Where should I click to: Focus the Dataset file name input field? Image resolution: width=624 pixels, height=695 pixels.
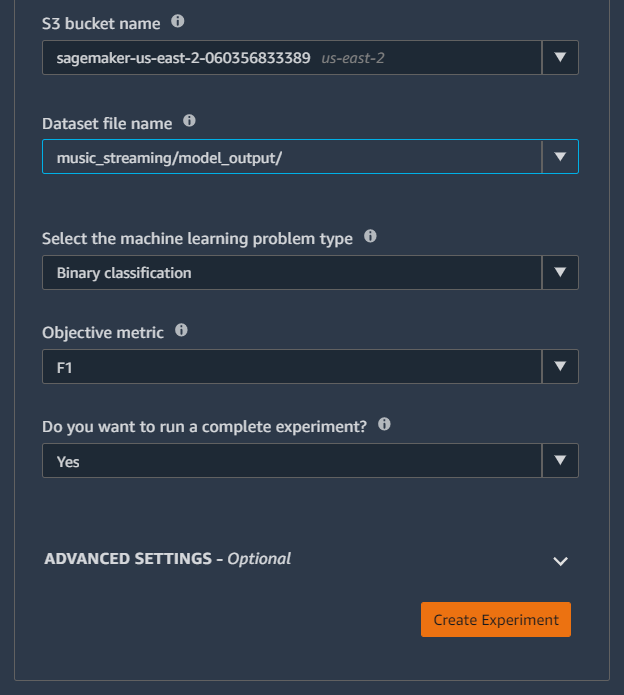[292, 156]
